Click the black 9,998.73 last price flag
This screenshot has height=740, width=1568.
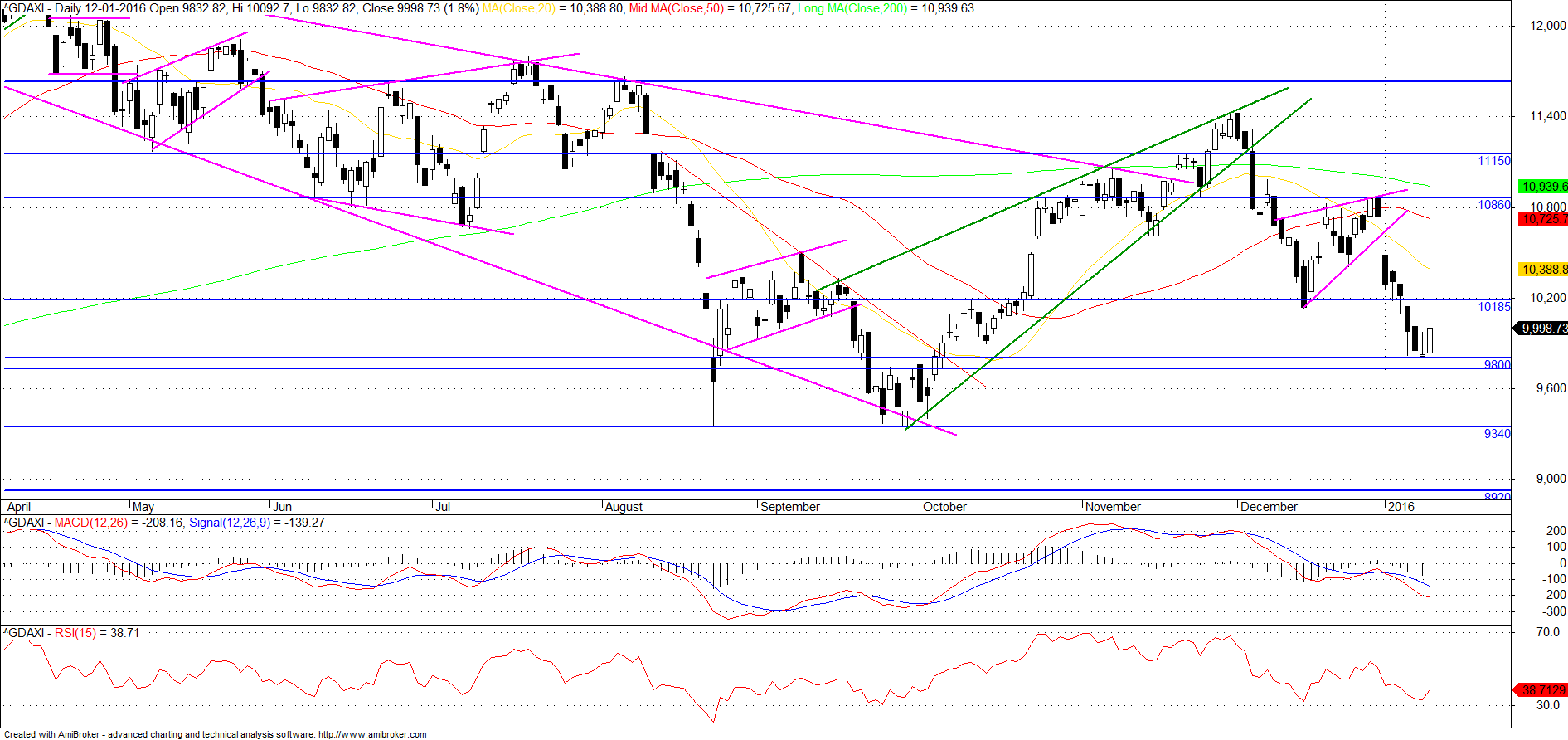[1541, 329]
